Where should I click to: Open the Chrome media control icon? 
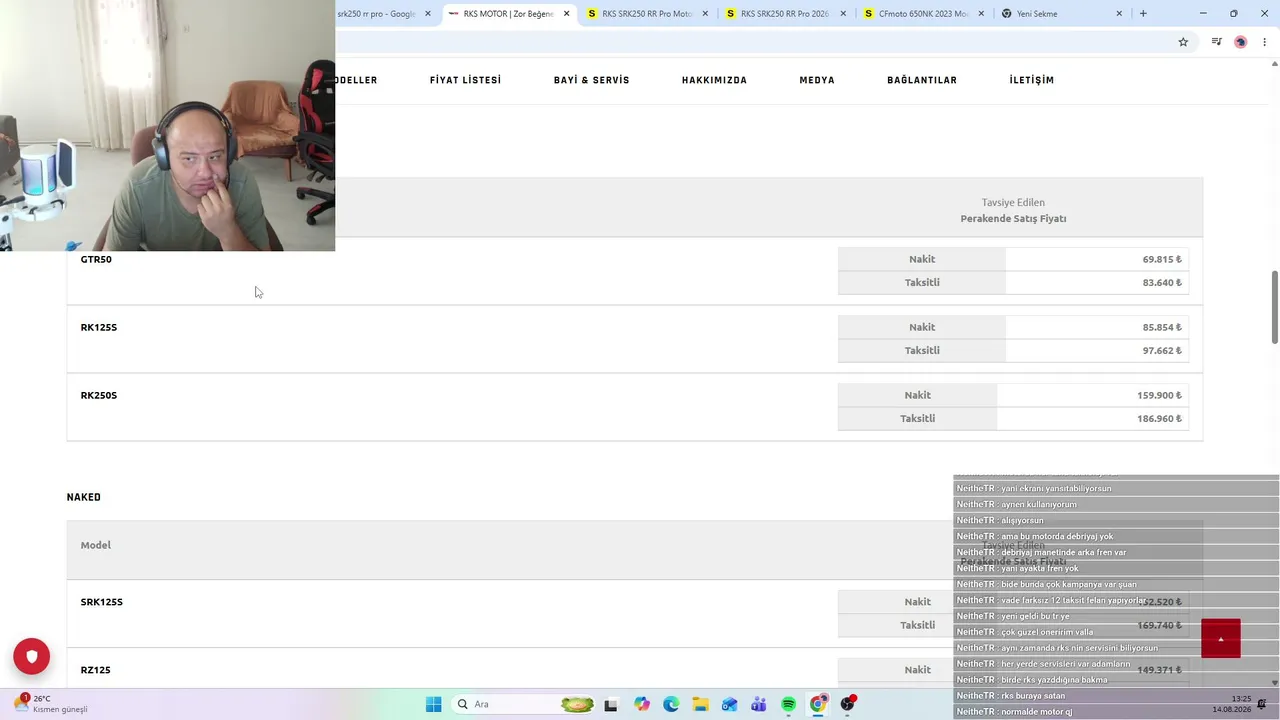[1216, 42]
